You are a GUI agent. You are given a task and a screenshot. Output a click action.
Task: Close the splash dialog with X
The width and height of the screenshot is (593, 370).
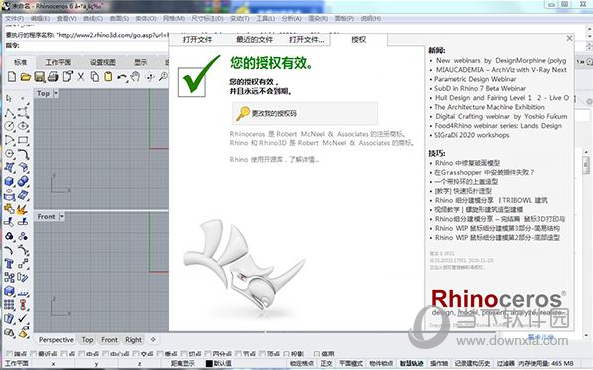(570, 38)
